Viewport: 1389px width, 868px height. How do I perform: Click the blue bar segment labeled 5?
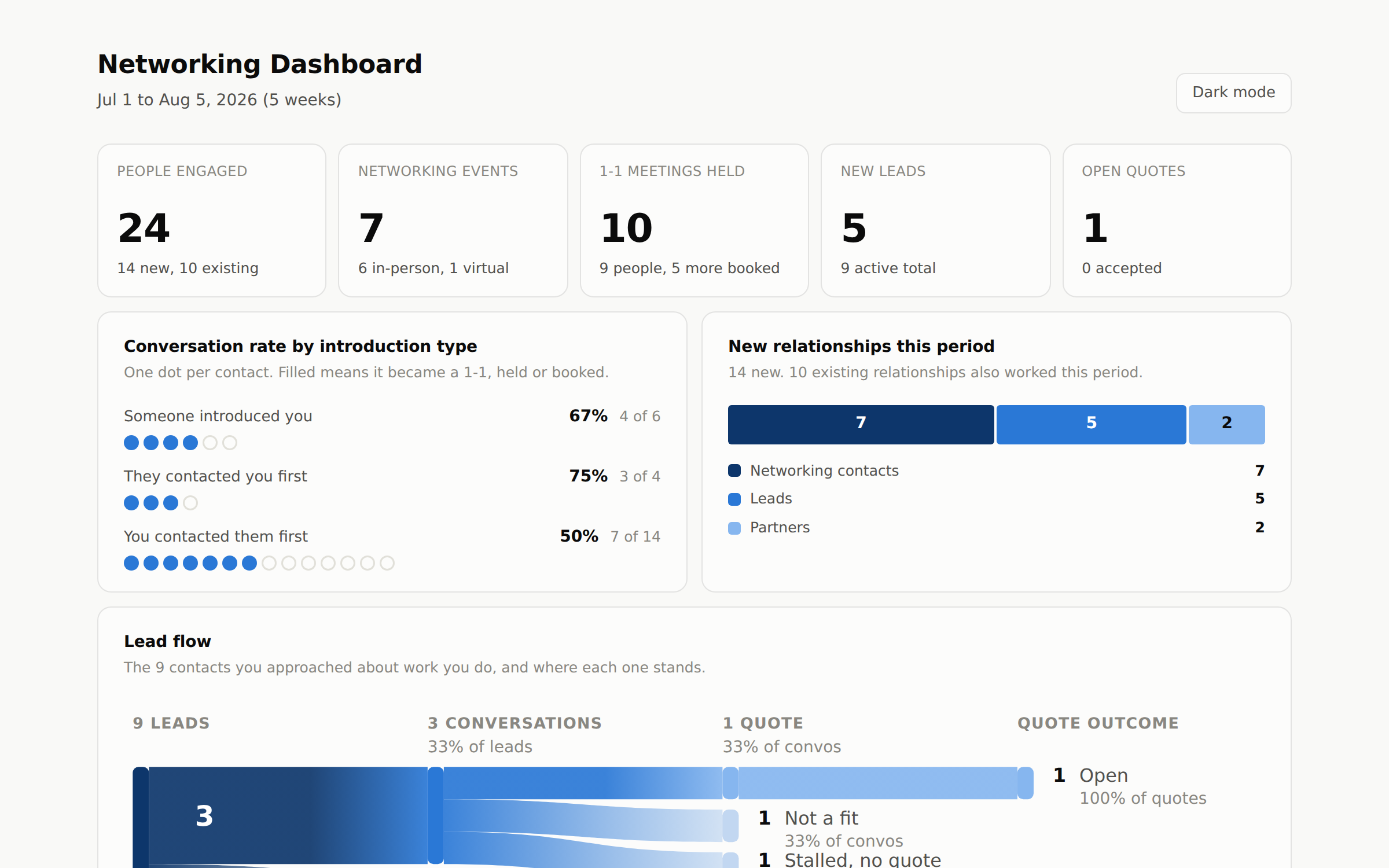pyautogui.click(x=1091, y=424)
